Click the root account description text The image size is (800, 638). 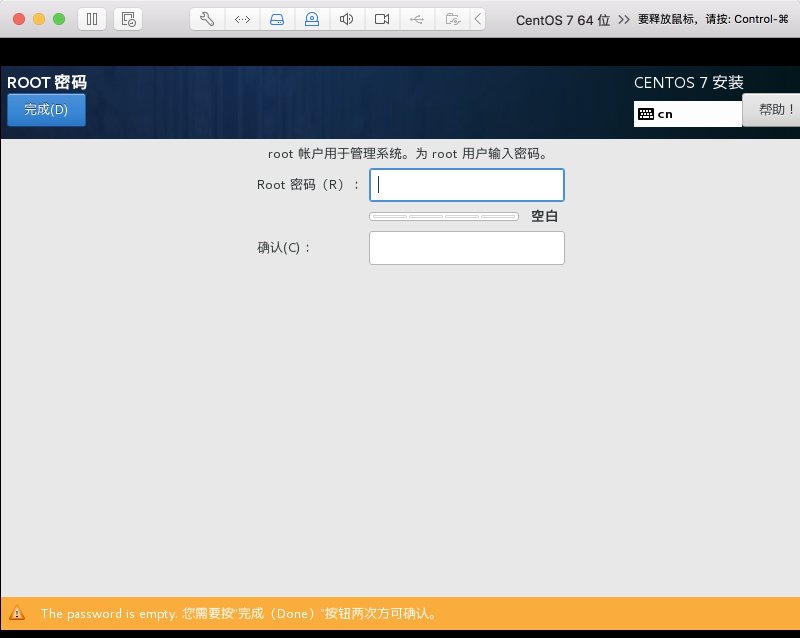pos(407,154)
